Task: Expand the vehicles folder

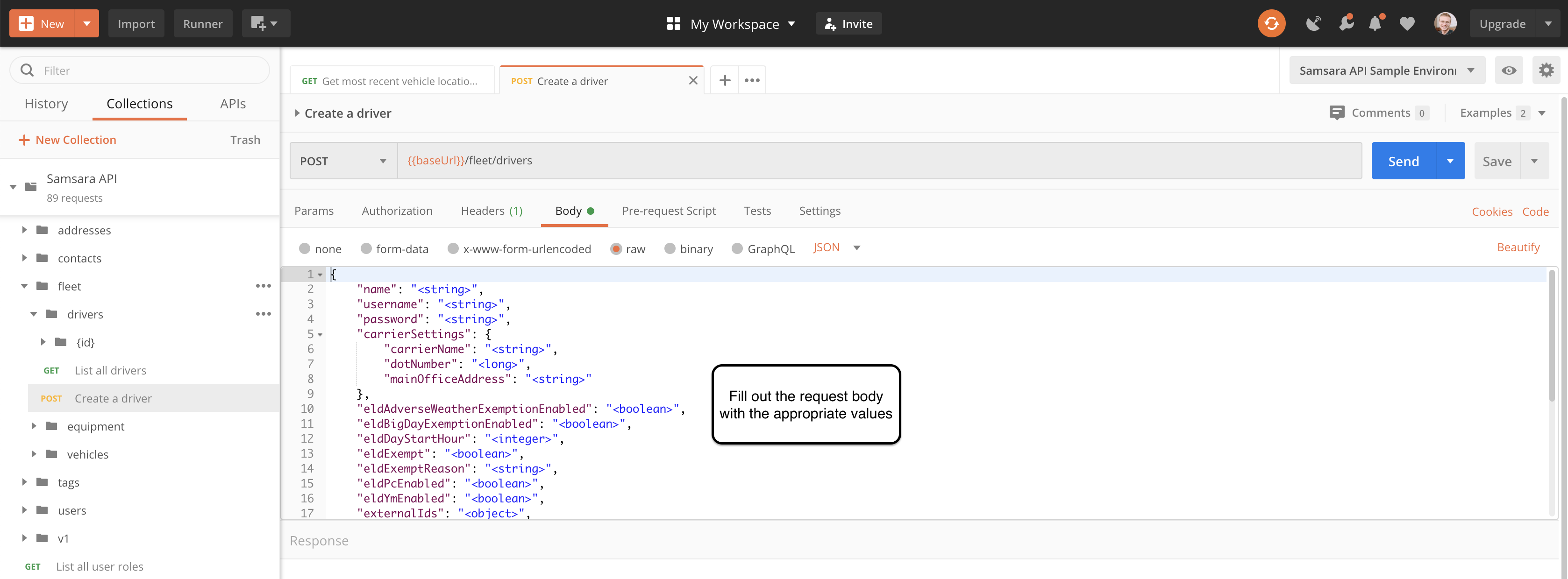Action: pos(34,454)
